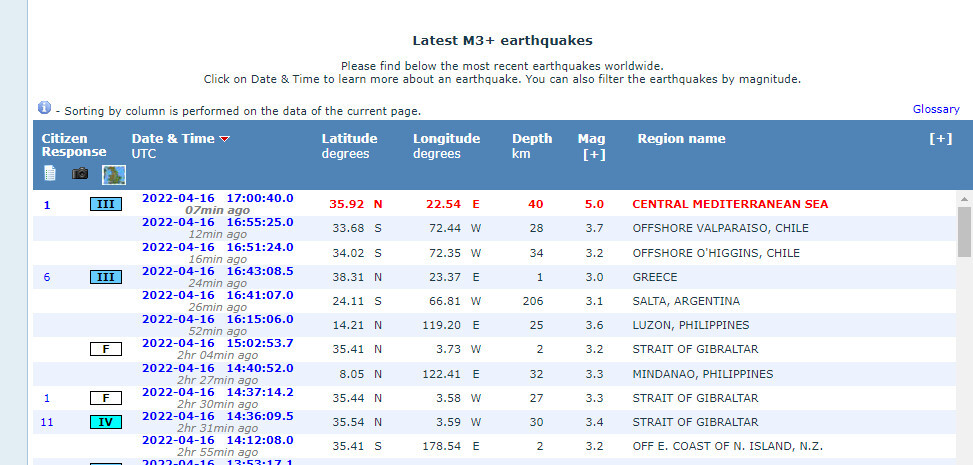
Task: Click the vertical scrollbar thumb of the table
Action: pyautogui.click(x=964, y=232)
